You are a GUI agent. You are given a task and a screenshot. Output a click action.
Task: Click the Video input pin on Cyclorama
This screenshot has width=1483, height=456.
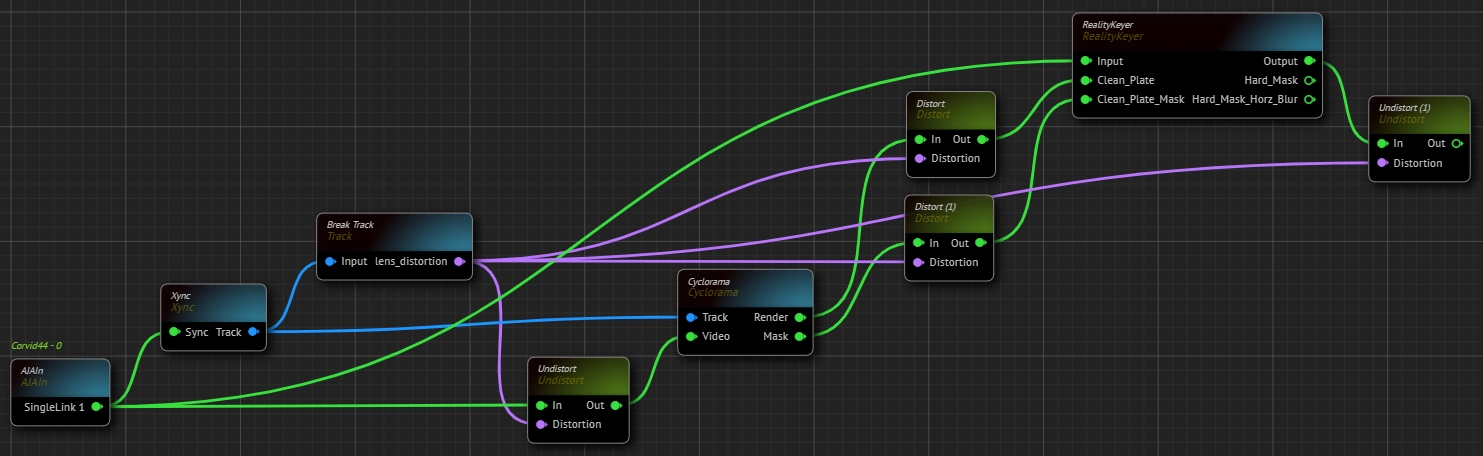(x=691, y=336)
